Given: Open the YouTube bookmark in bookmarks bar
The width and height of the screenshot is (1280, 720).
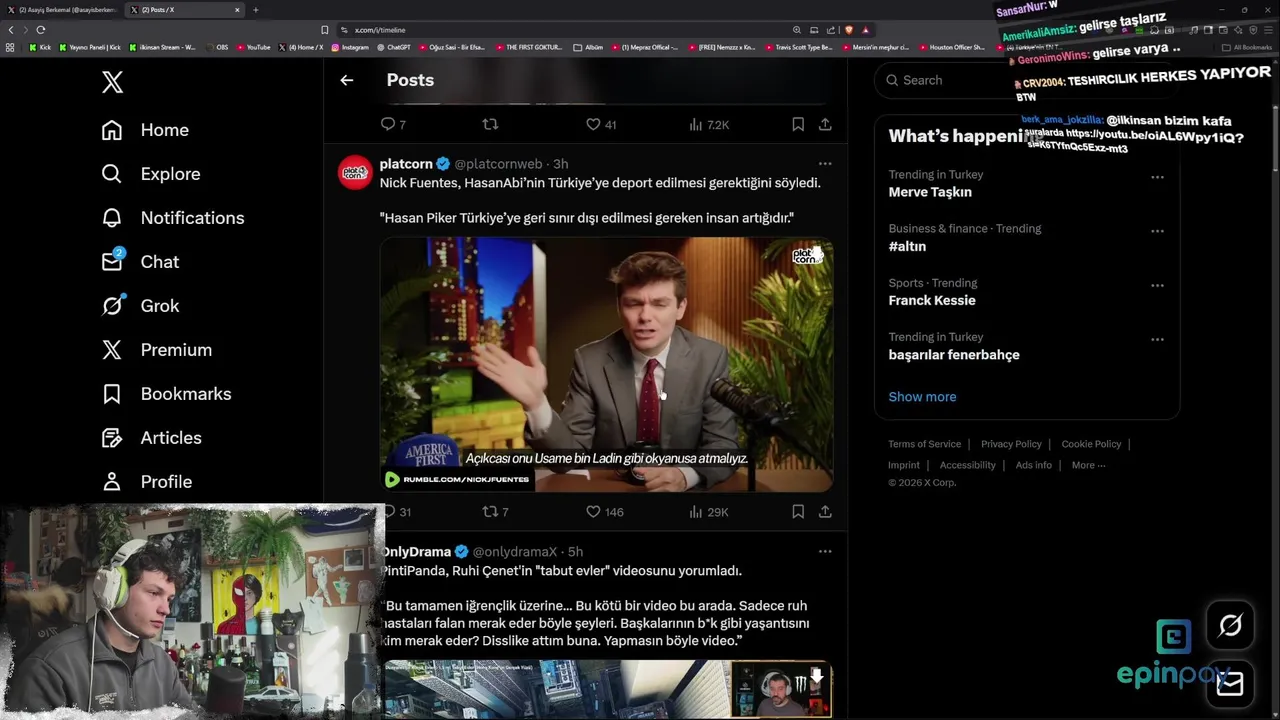Looking at the screenshot, I should (253, 47).
